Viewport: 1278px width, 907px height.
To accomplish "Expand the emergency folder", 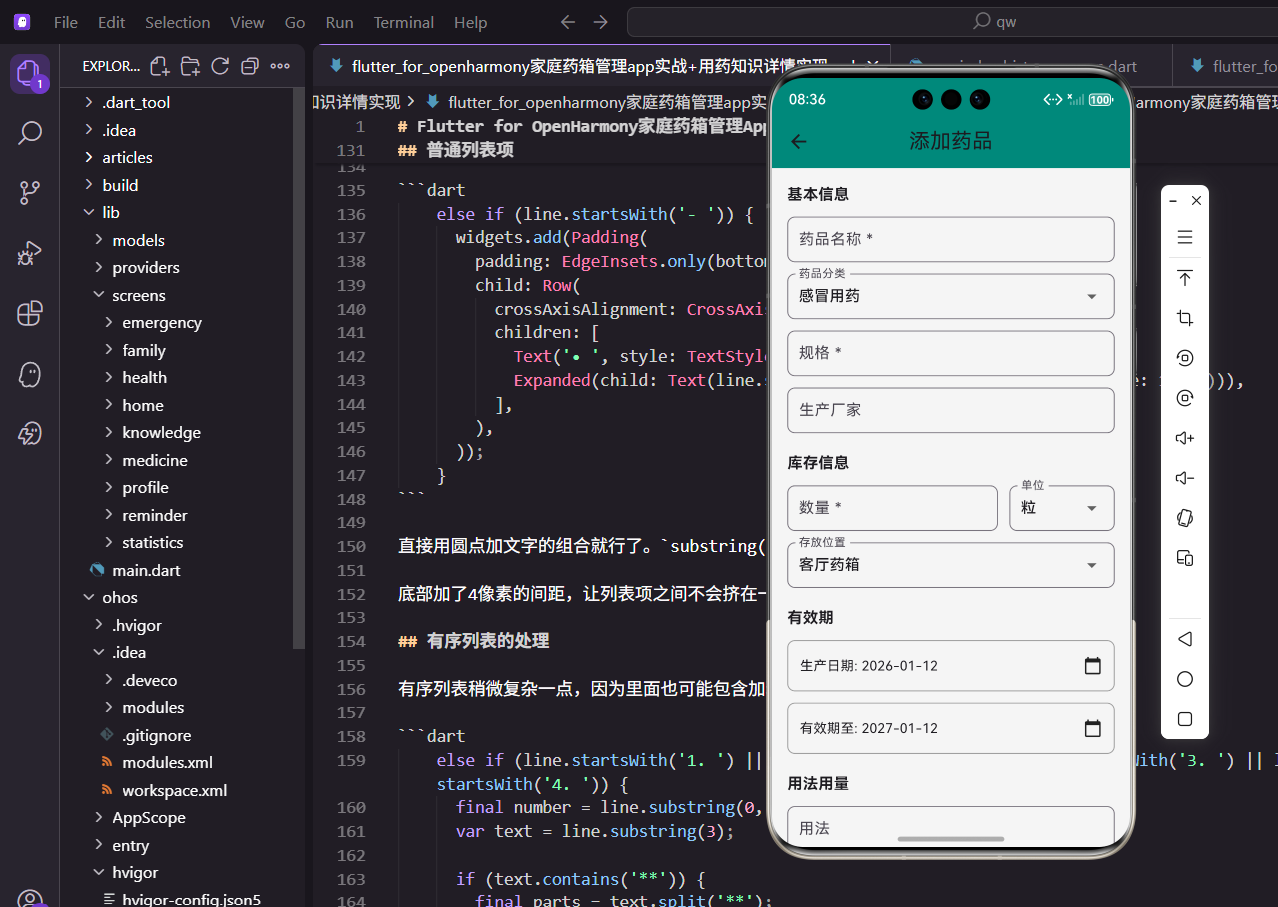I will (161, 322).
